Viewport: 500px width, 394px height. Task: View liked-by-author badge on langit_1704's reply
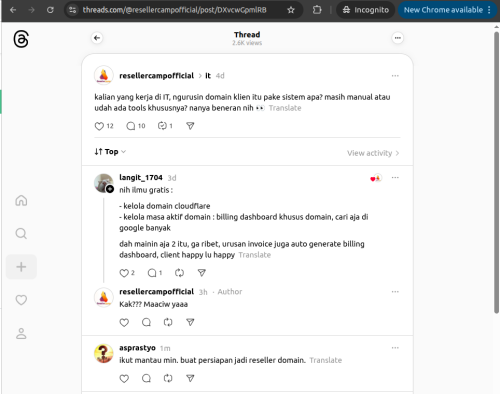coord(376,178)
